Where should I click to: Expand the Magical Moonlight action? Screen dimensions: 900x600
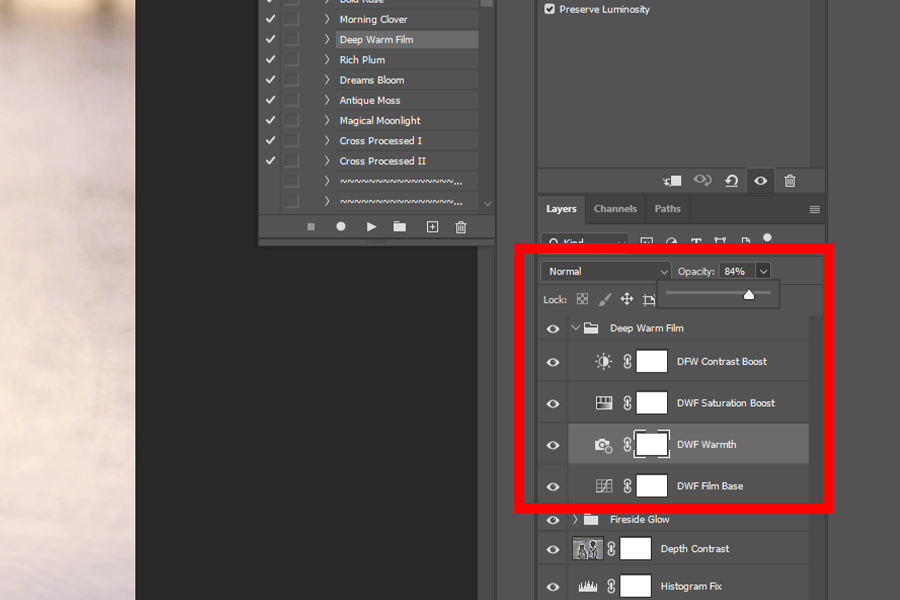coord(326,121)
